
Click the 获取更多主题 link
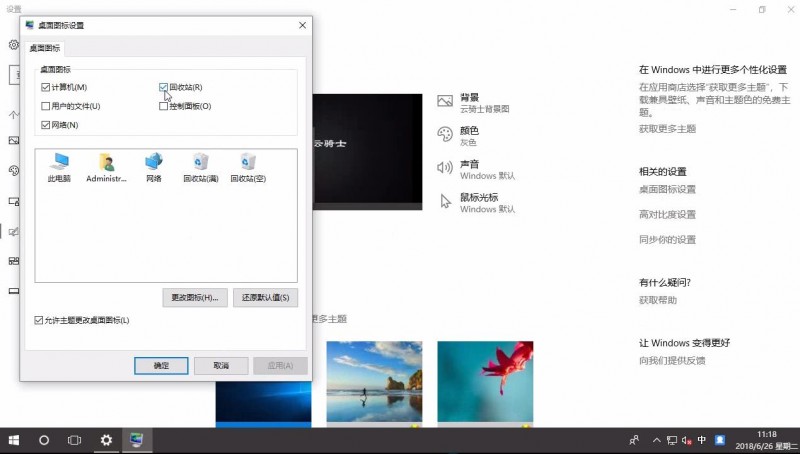click(x=667, y=129)
